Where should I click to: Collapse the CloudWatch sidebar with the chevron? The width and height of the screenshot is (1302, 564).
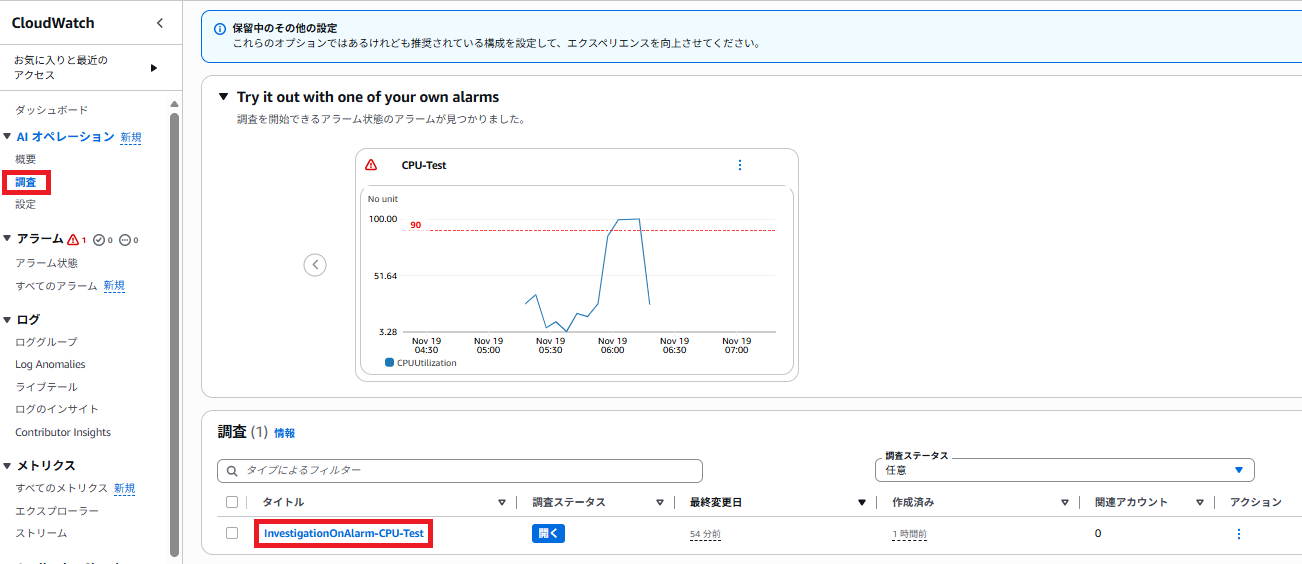pos(160,23)
